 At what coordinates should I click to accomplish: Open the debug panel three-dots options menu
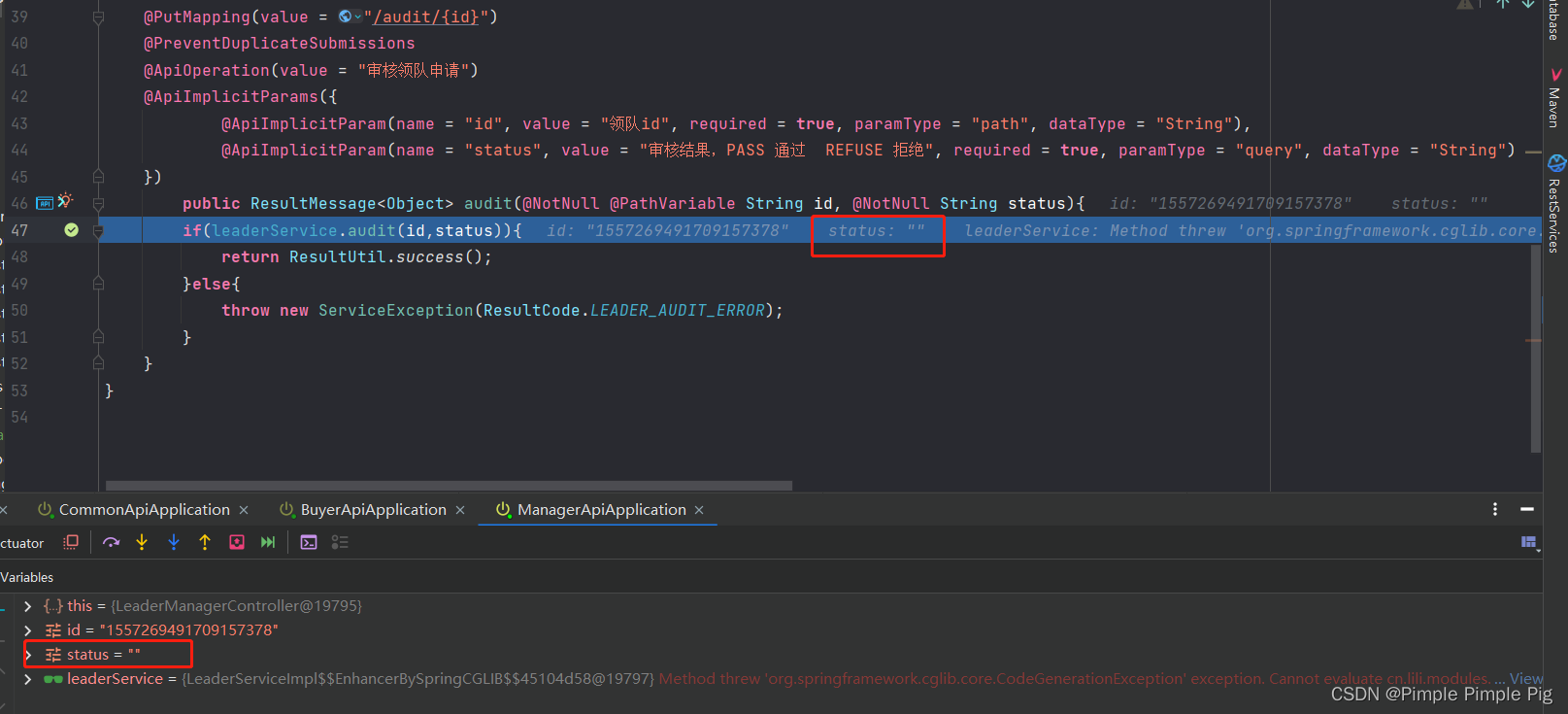pyautogui.click(x=1495, y=509)
